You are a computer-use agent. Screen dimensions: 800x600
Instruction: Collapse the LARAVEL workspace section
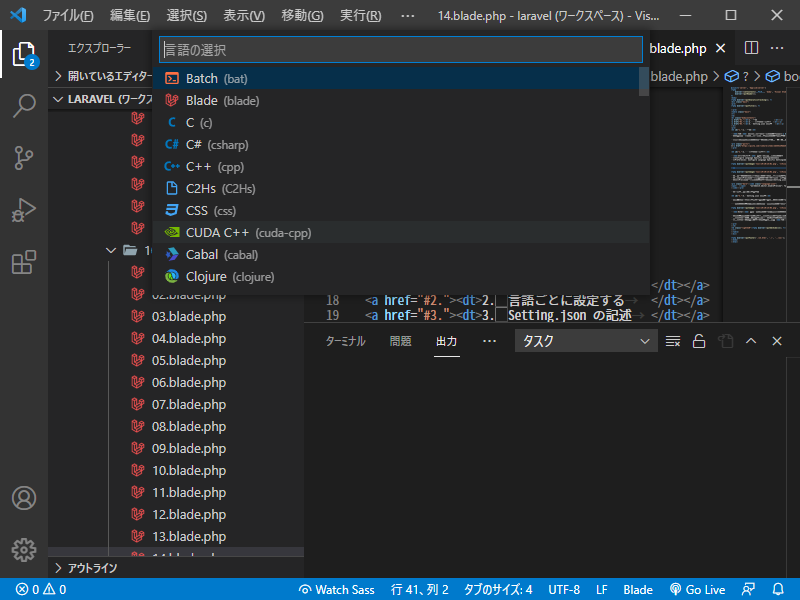pos(102,99)
